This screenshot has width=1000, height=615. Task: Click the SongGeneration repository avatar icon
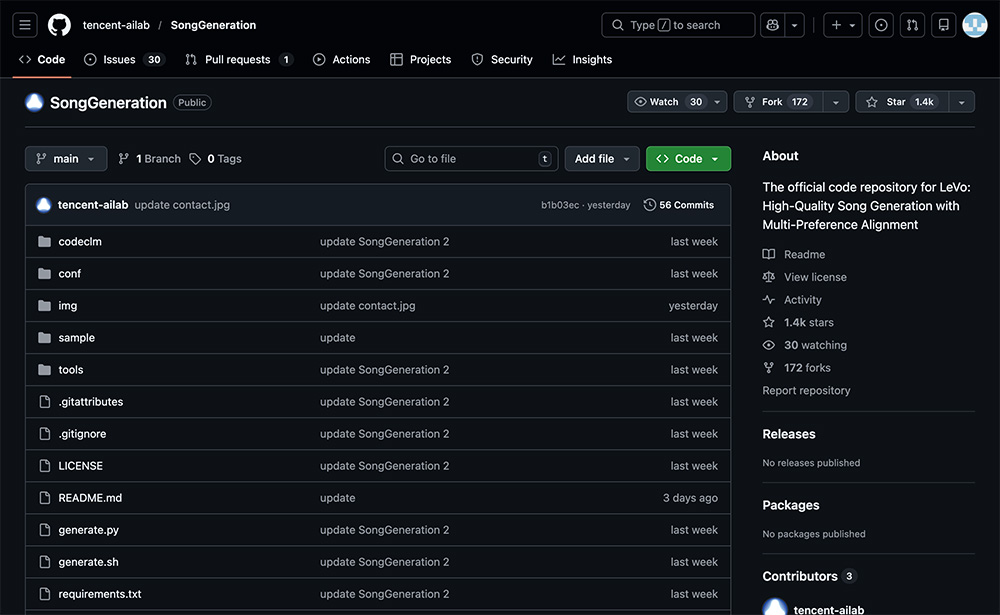(34, 102)
